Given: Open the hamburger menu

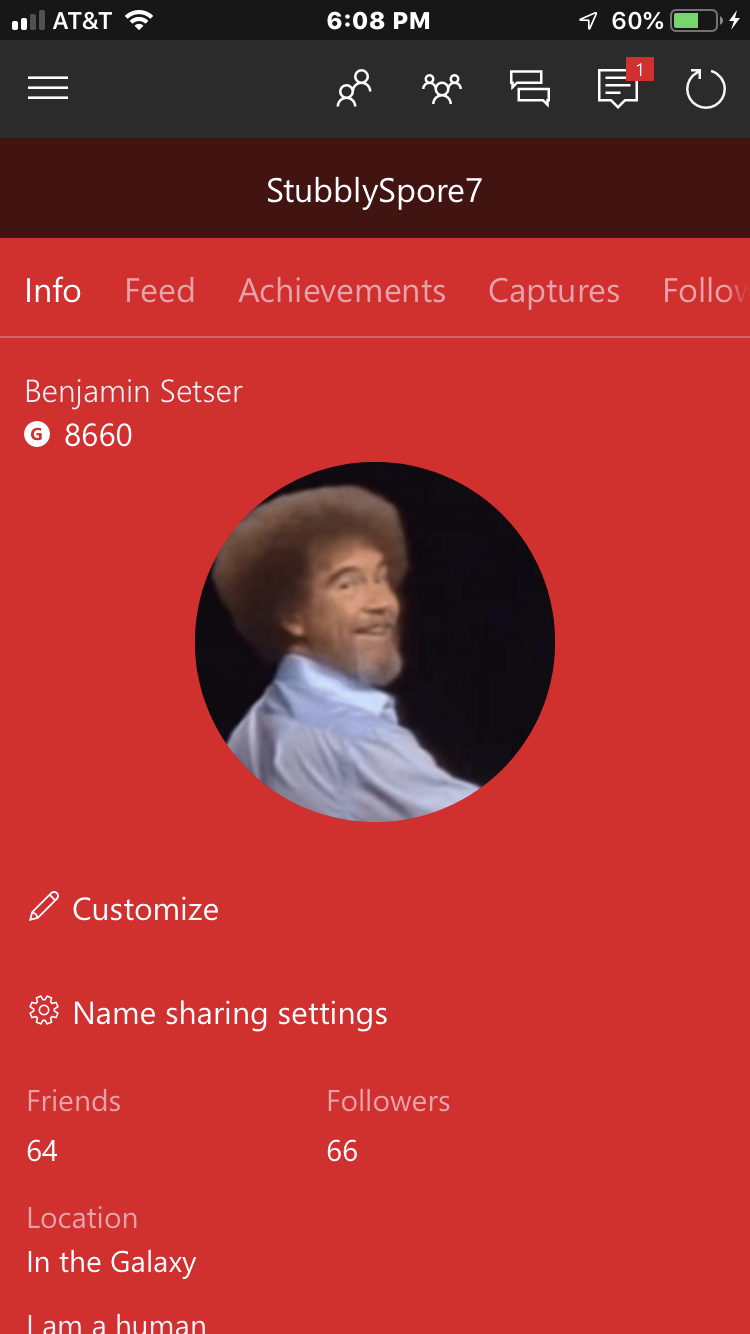Looking at the screenshot, I should [x=48, y=89].
